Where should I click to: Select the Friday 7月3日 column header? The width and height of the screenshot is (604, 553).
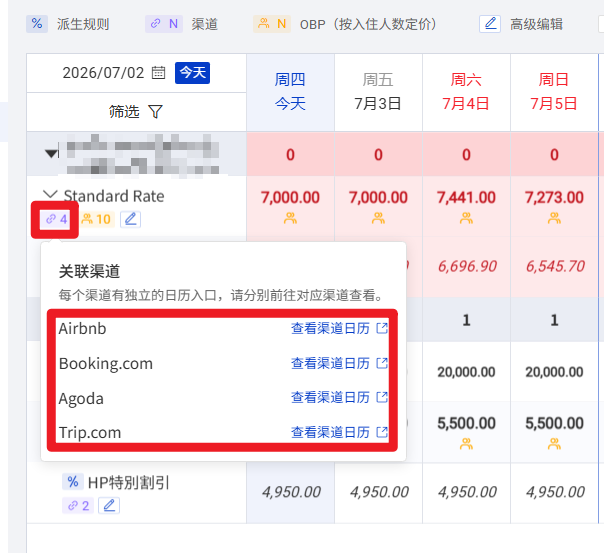(x=378, y=92)
